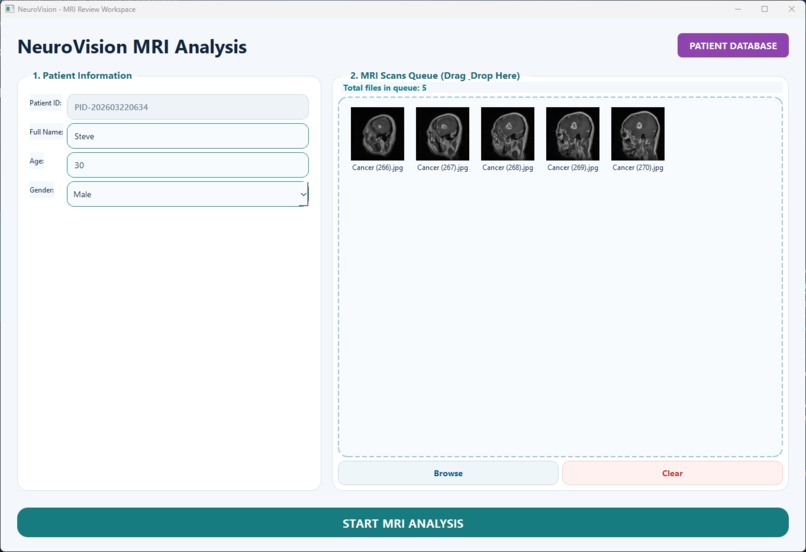Focus the Full Name input containing Steve
Viewport: 806px width, 552px height.
(188, 136)
